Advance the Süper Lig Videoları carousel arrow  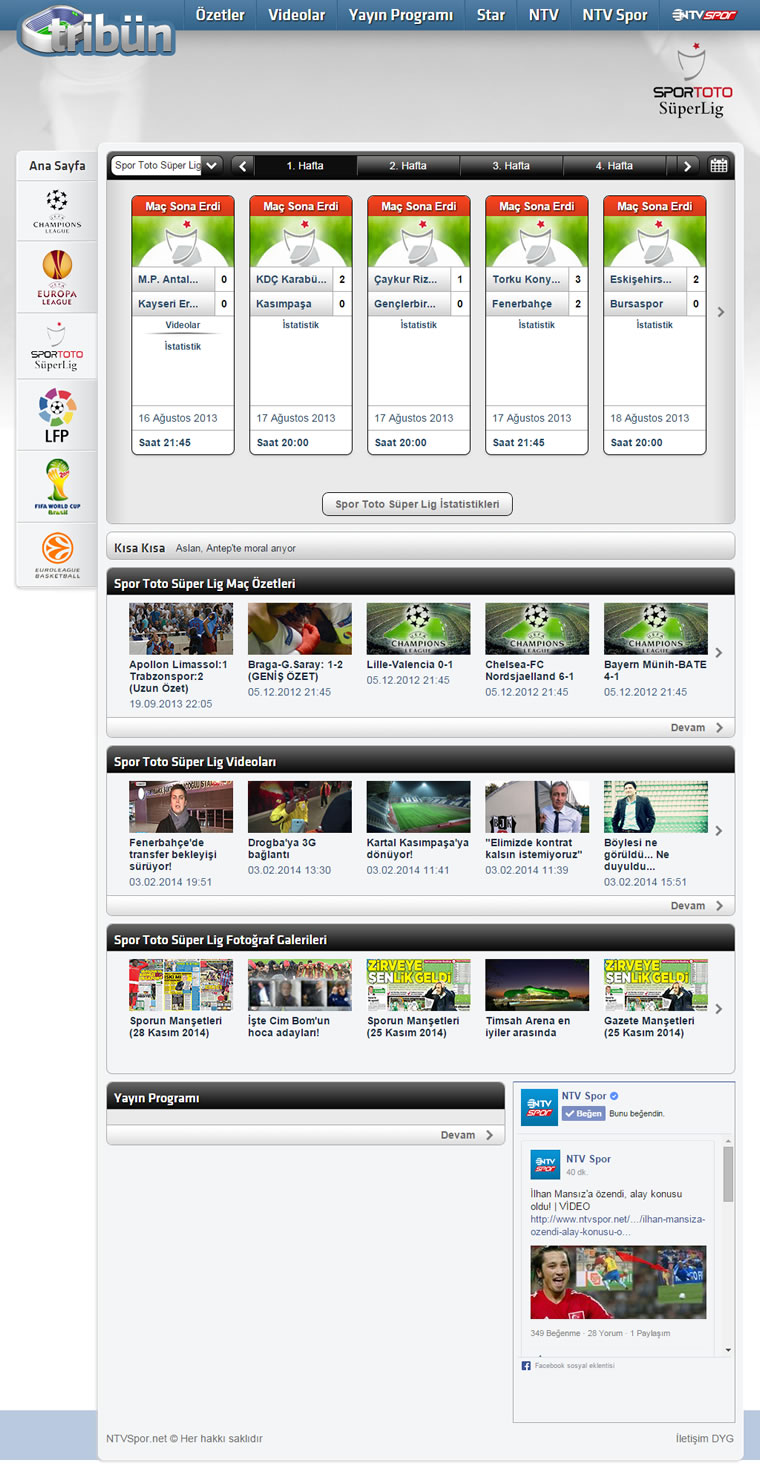(719, 831)
